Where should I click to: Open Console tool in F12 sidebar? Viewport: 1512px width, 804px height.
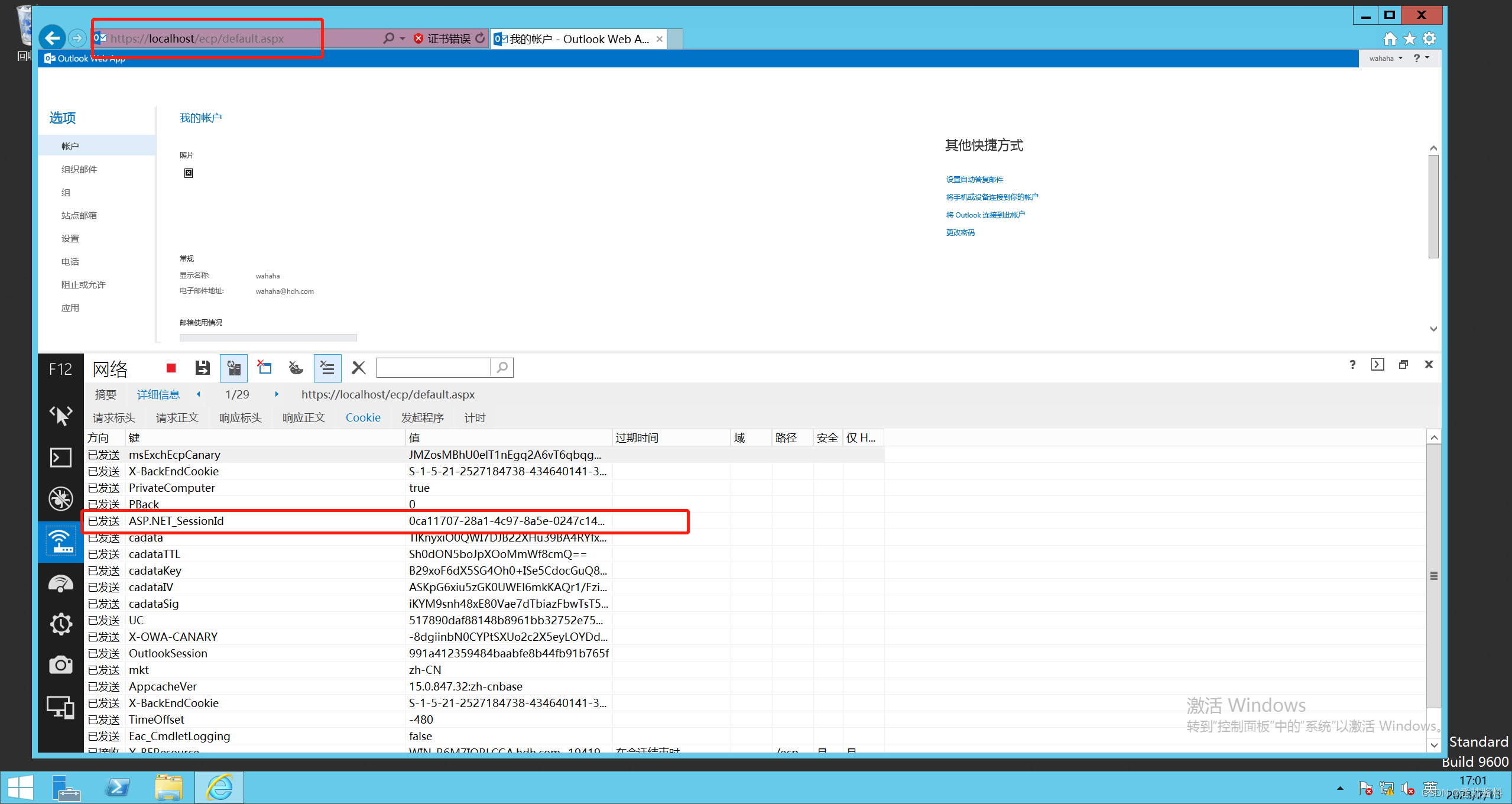click(60, 457)
